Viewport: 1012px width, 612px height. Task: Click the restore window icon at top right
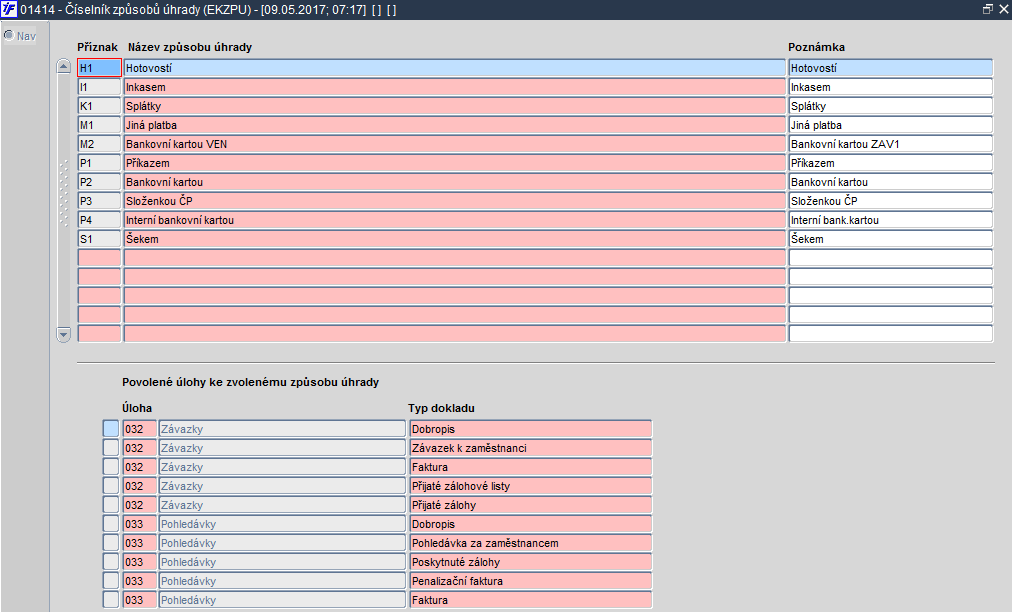coord(987,9)
